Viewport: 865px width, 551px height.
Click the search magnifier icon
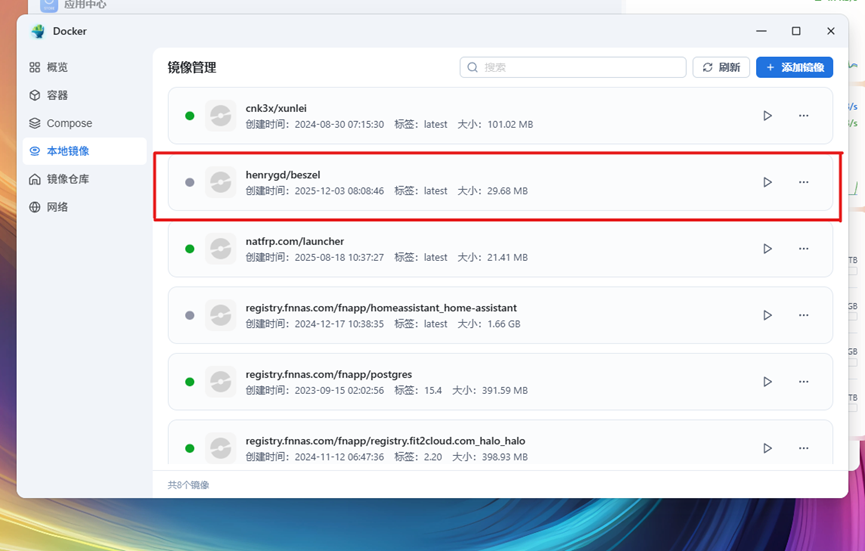[472, 67]
